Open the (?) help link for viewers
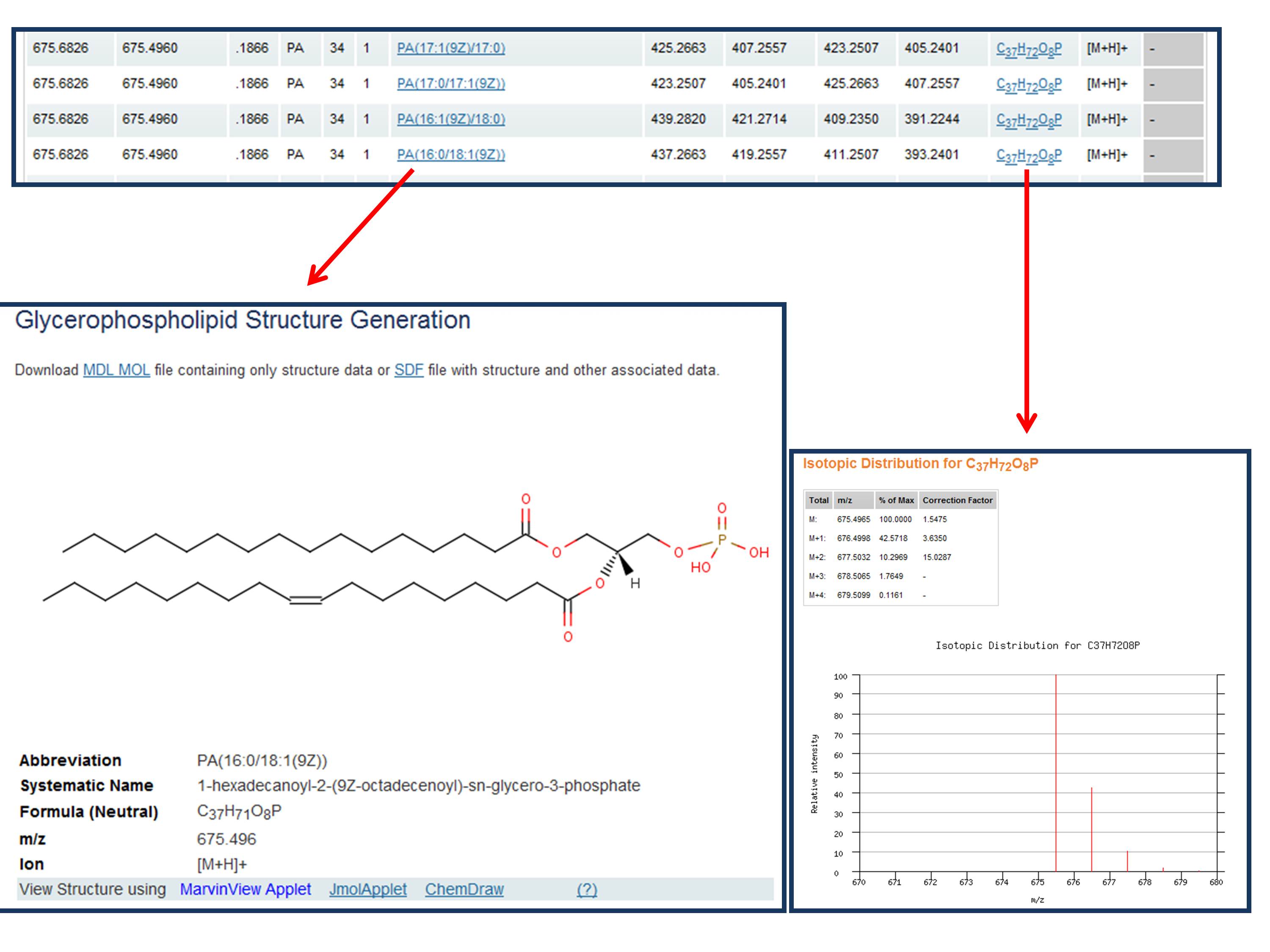 (586, 889)
